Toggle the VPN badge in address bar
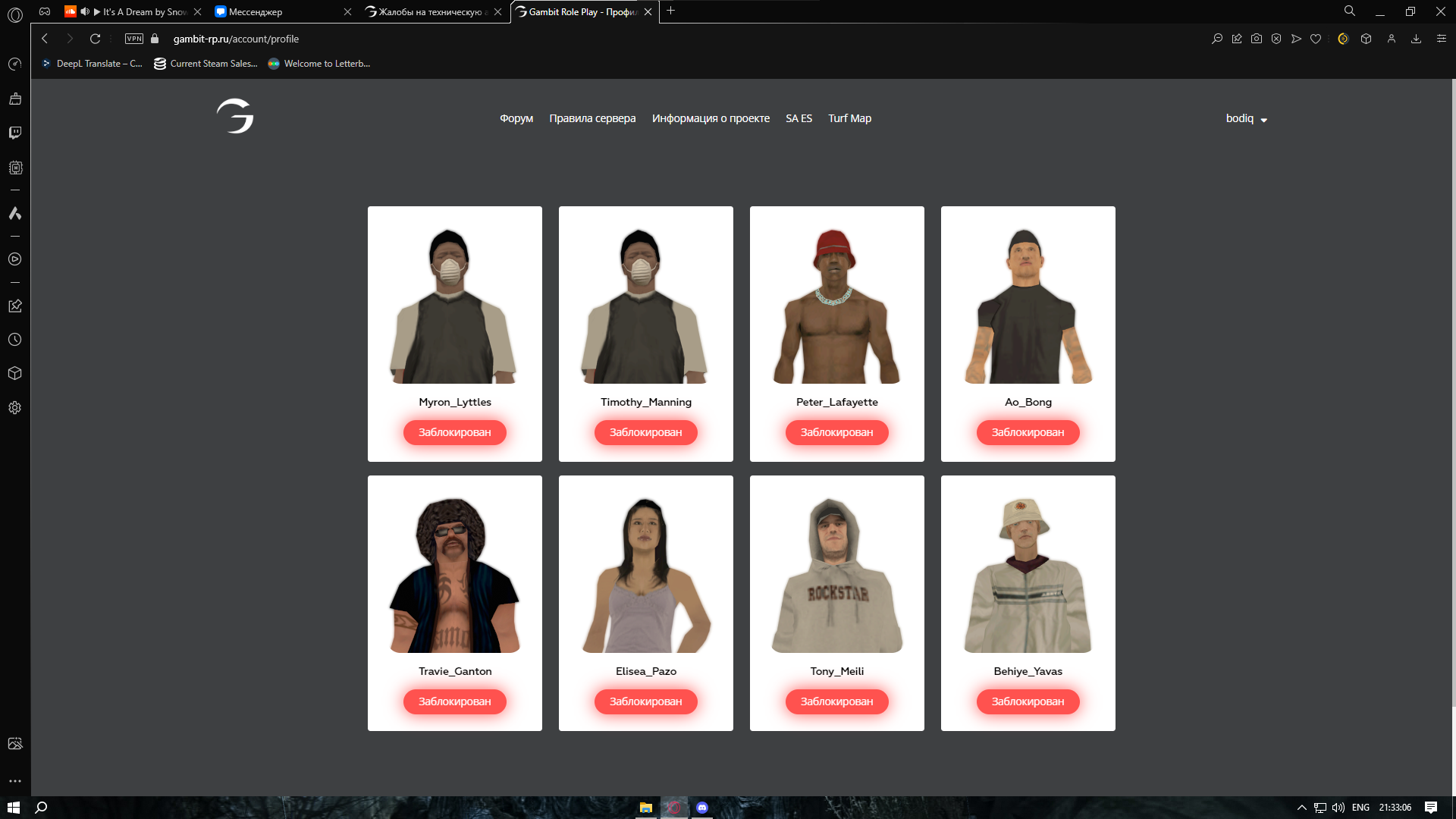The height and width of the screenshot is (819, 1456). [x=134, y=39]
